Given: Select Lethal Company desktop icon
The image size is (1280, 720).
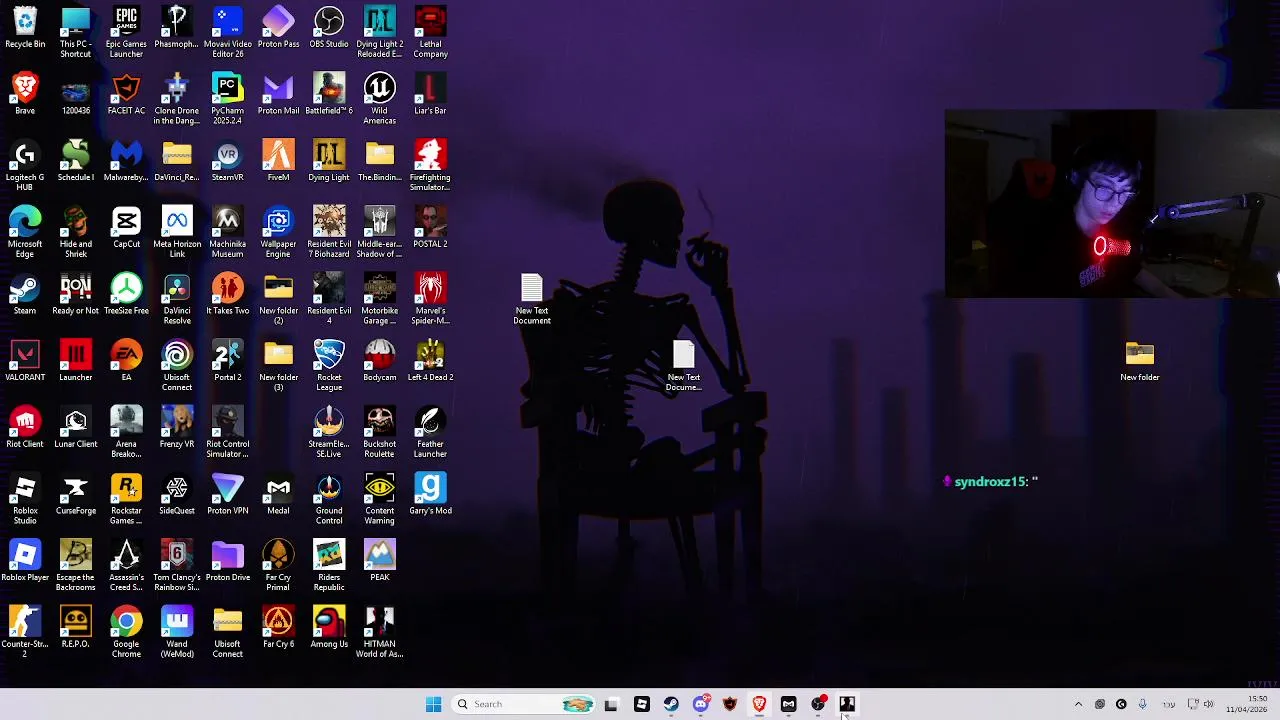Looking at the screenshot, I should point(430,32).
